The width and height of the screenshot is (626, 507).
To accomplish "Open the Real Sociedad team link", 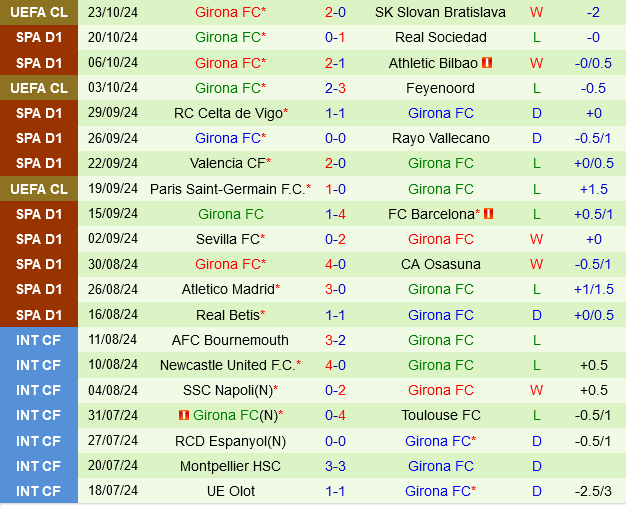I will tap(440, 37).
